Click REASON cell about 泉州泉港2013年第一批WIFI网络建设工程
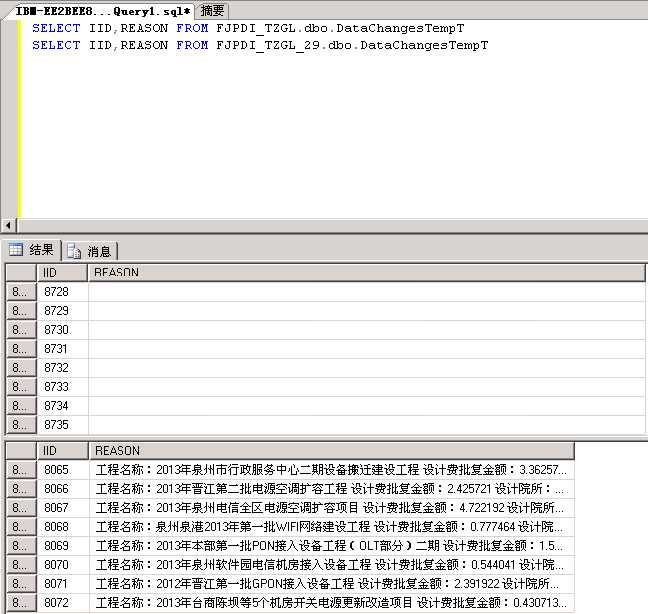 click(331, 527)
